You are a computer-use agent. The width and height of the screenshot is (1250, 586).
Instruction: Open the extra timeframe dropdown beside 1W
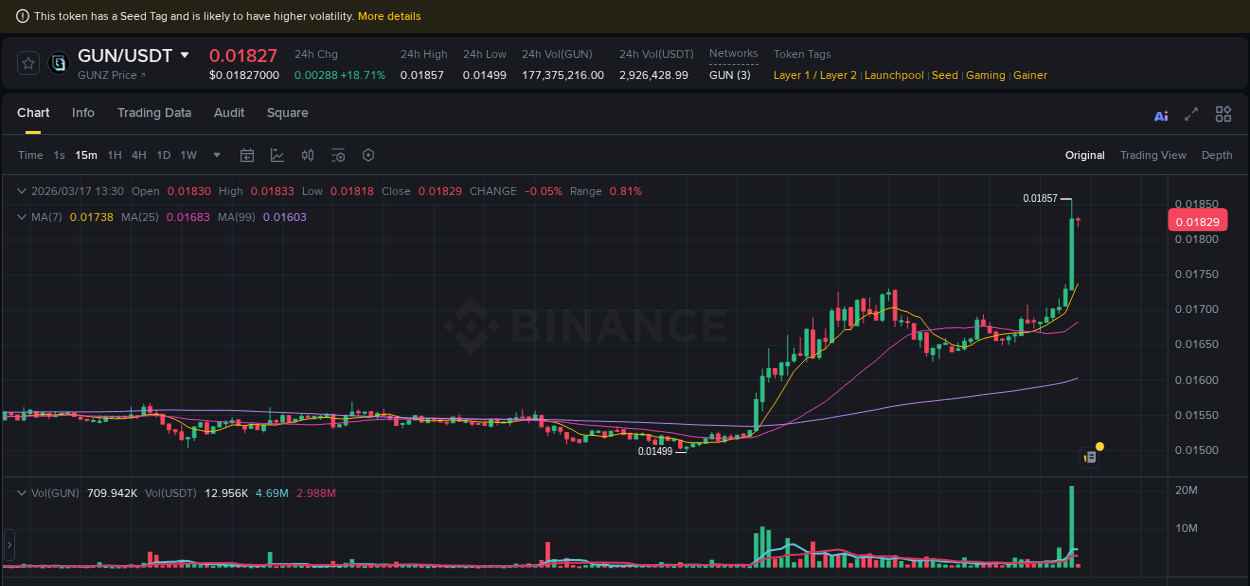click(x=216, y=155)
